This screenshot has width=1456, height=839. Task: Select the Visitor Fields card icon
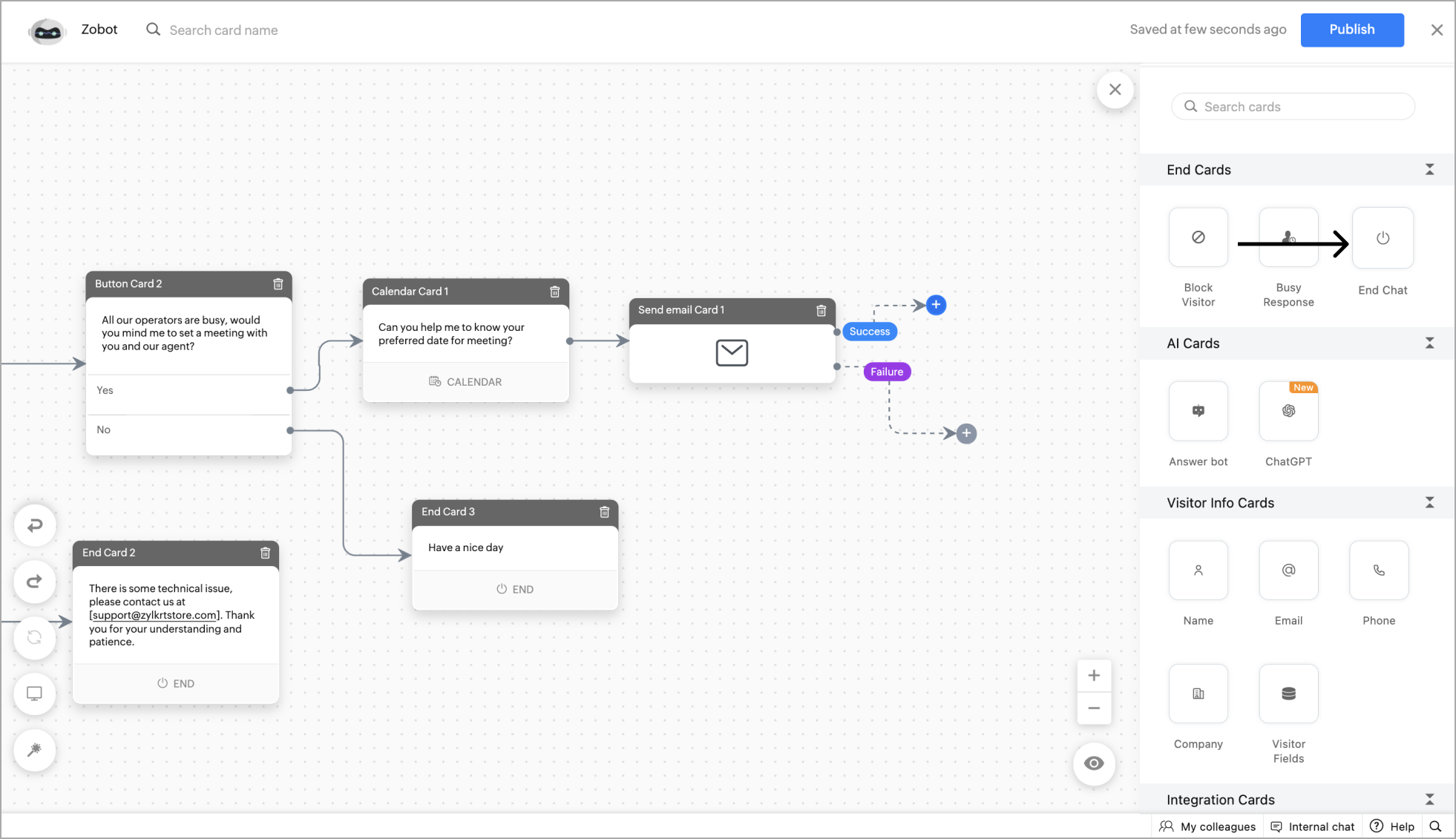(x=1288, y=694)
